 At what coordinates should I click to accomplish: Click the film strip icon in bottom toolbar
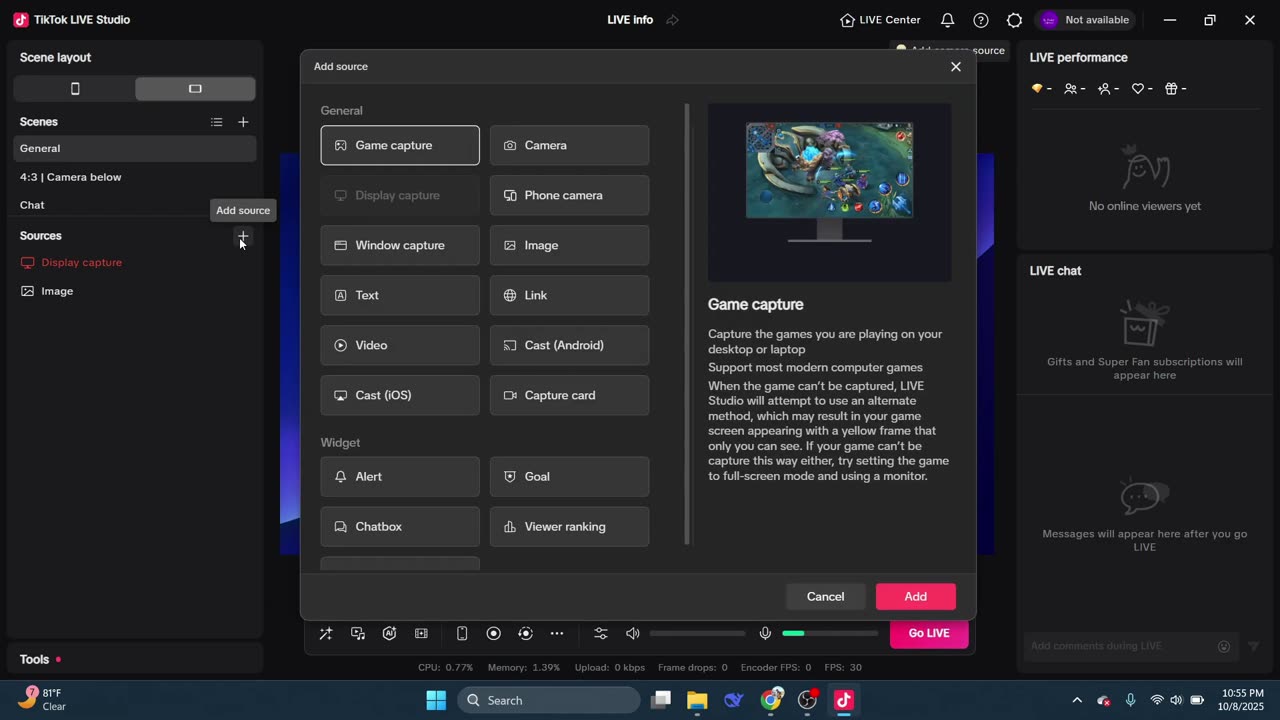pos(422,633)
